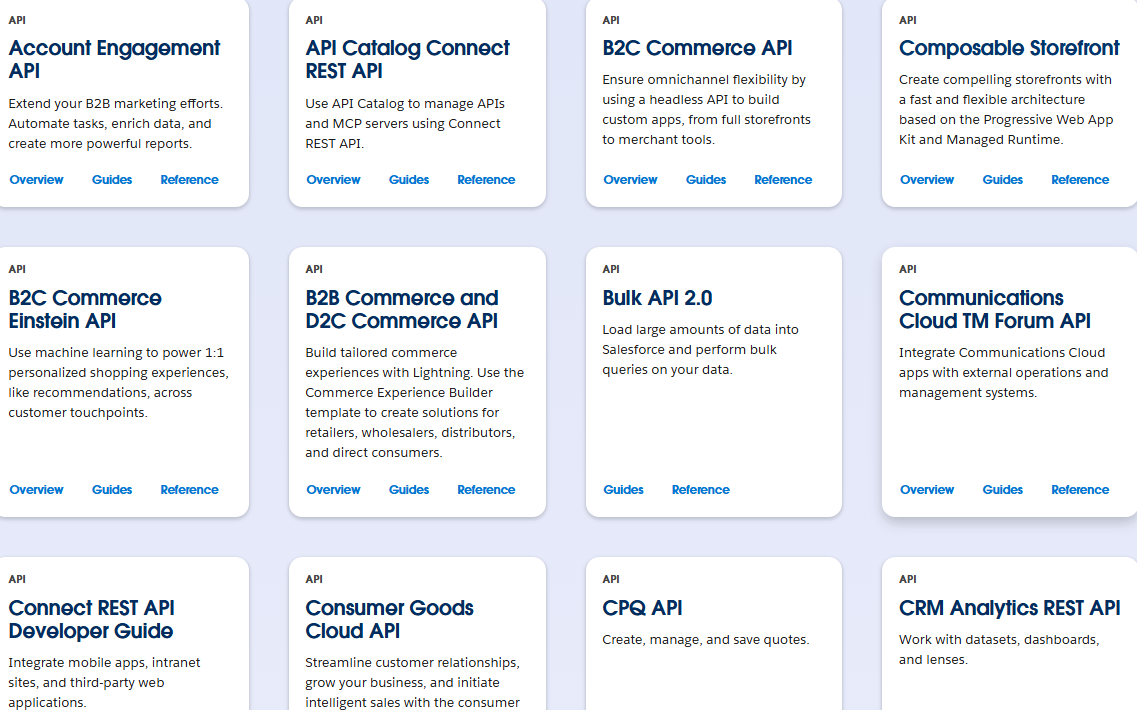
Task: Click 'Build tailored commerce experiences' description
Action: (415, 403)
